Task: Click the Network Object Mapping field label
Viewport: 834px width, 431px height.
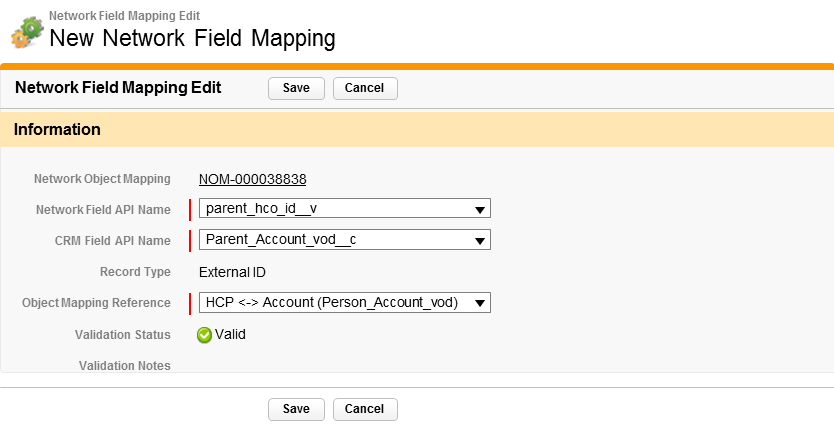Action: click(x=102, y=179)
